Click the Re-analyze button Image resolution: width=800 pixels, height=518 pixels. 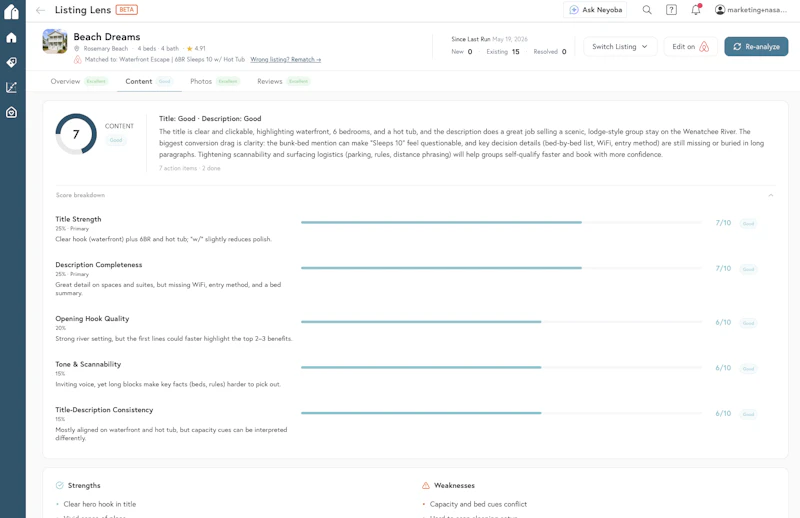tap(756, 46)
